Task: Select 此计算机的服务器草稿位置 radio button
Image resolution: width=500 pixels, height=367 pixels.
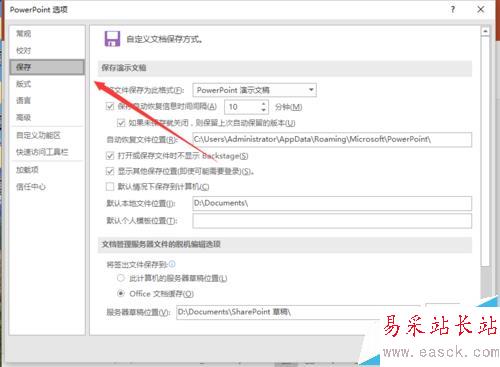Action: click(121, 278)
